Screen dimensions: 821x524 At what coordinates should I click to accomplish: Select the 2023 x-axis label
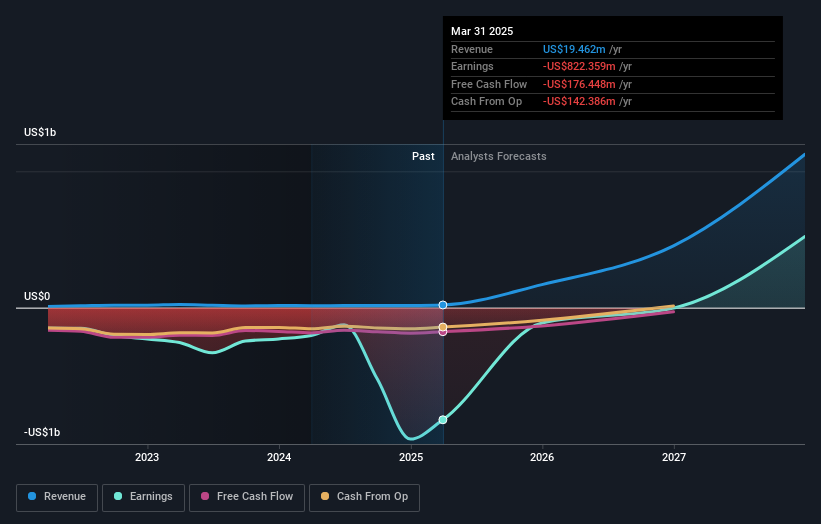click(x=147, y=457)
